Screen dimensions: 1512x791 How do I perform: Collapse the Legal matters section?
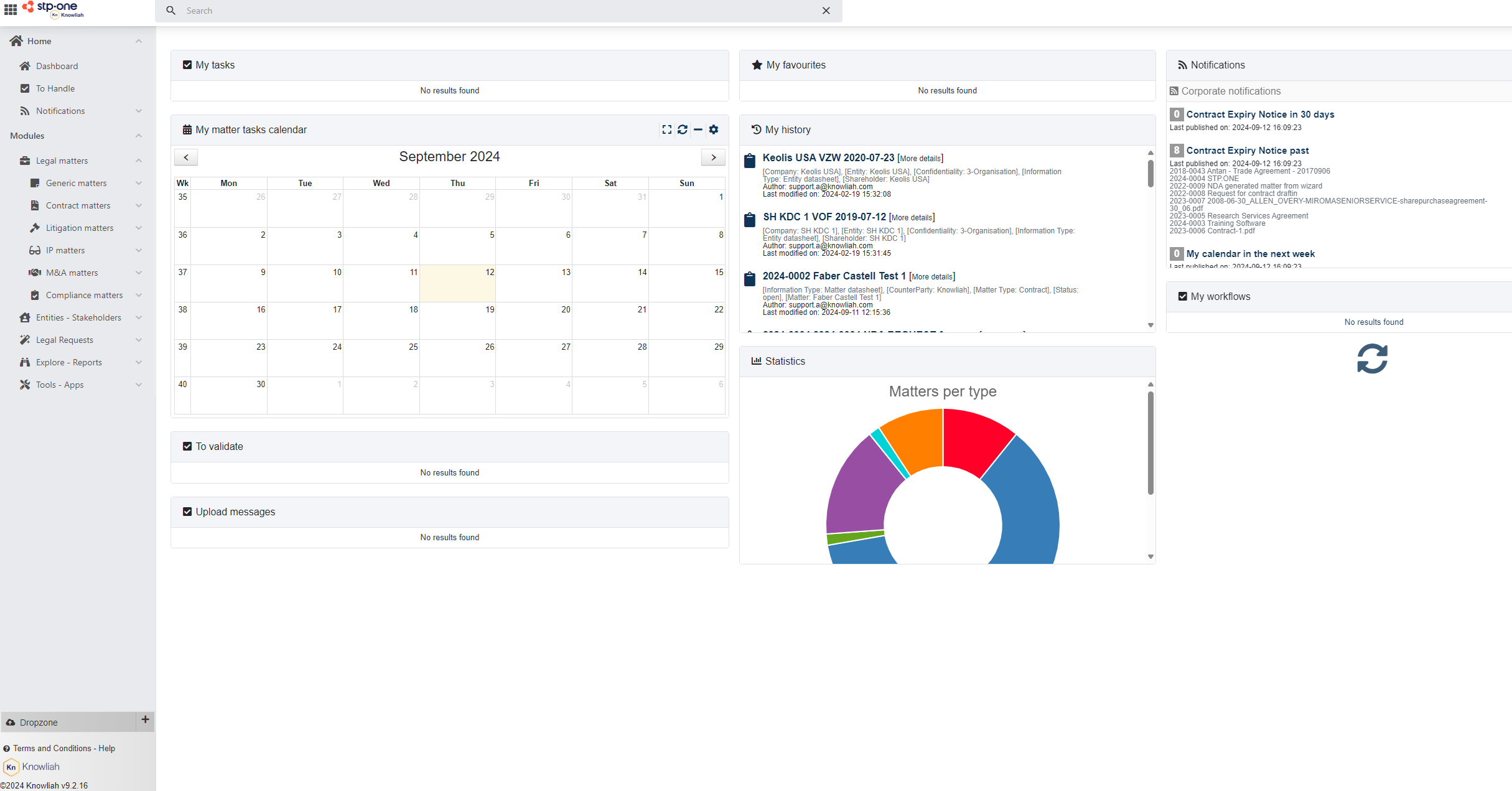[x=138, y=160]
